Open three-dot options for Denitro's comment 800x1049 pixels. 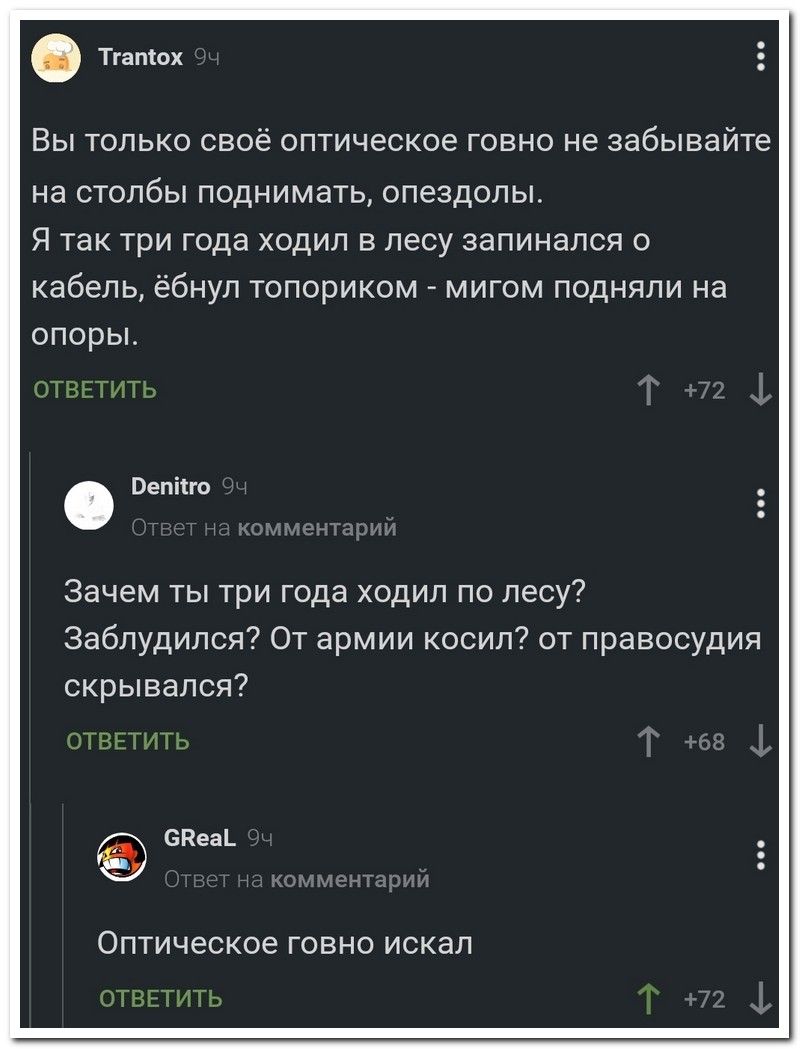tap(761, 503)
